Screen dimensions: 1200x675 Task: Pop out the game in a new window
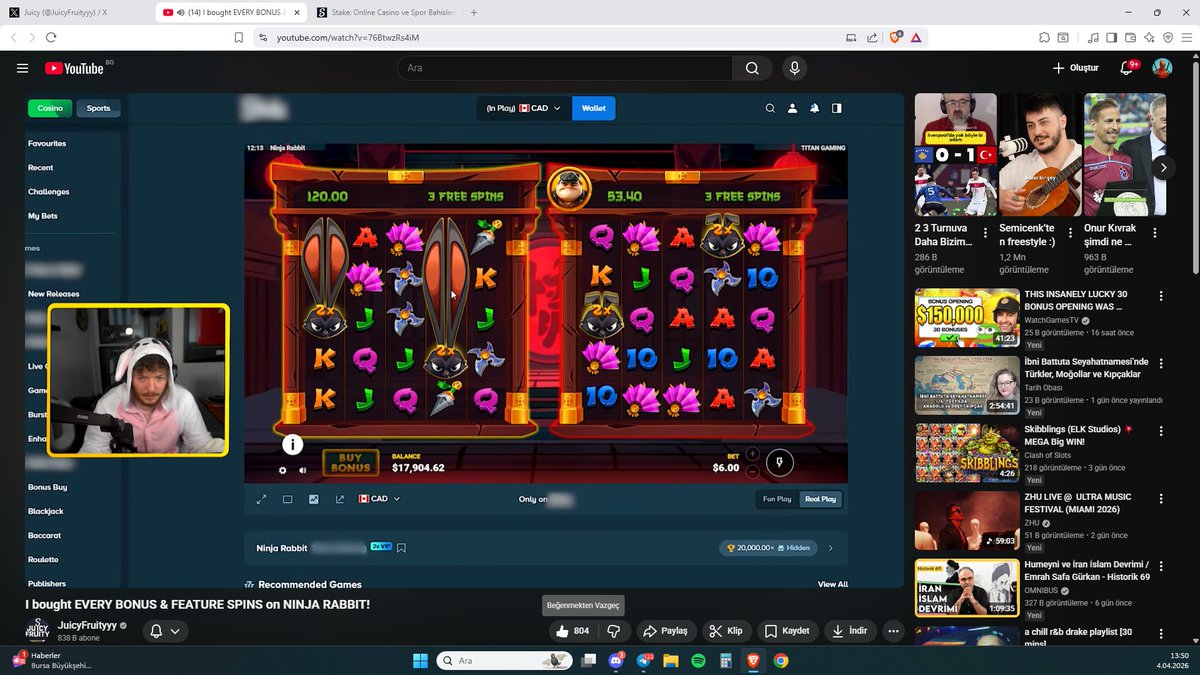[339, 499]
